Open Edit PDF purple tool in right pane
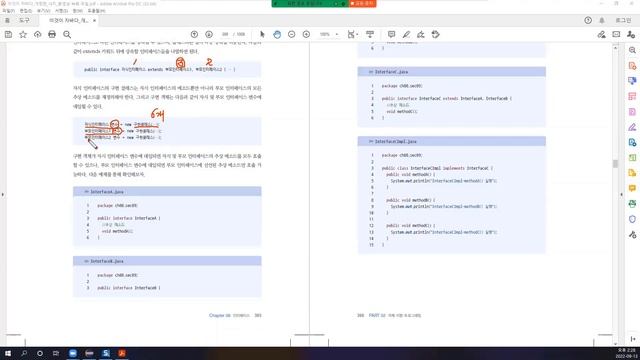 (x=632, y=112)
